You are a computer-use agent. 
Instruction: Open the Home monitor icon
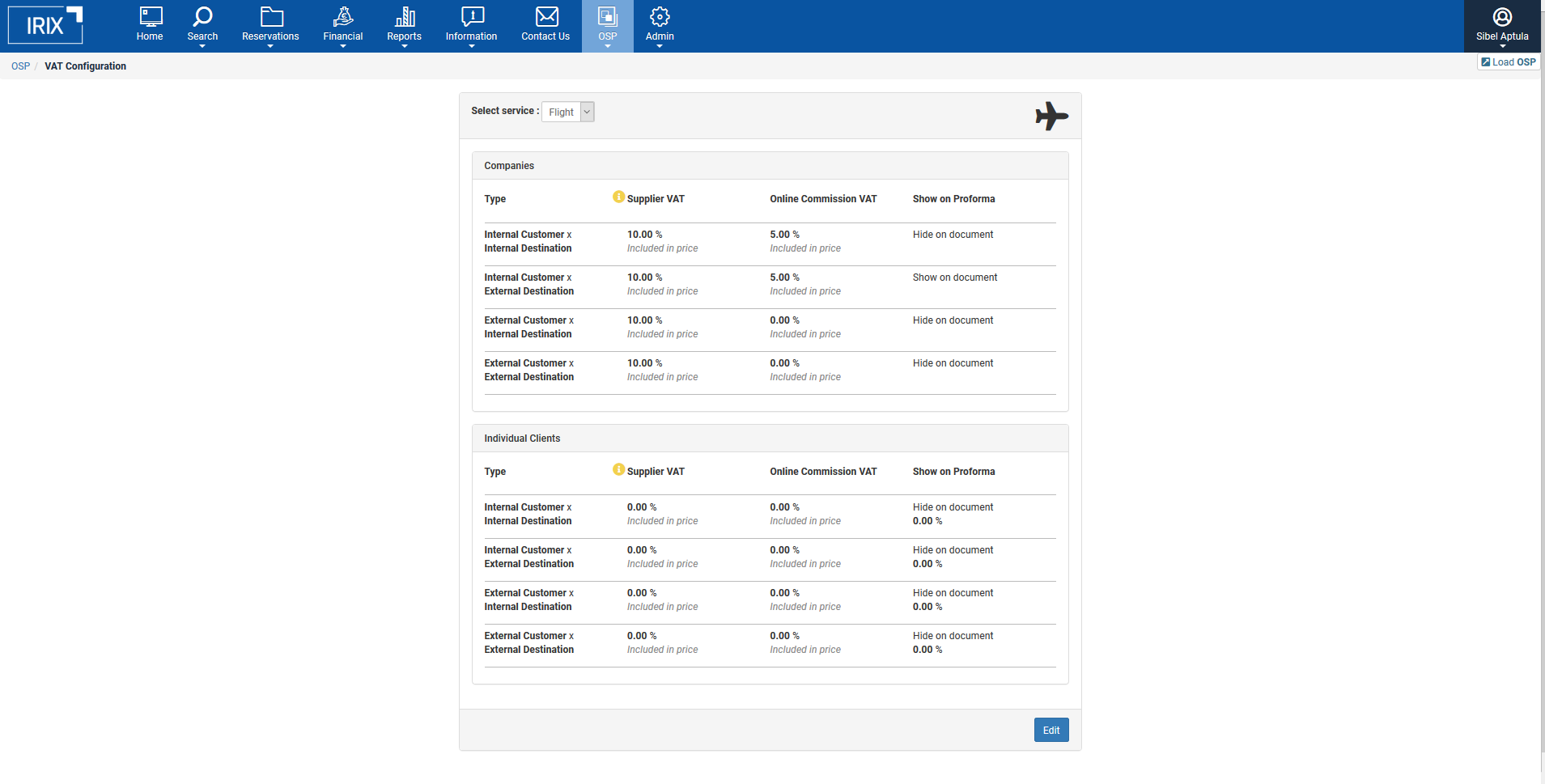click(150, 16)
